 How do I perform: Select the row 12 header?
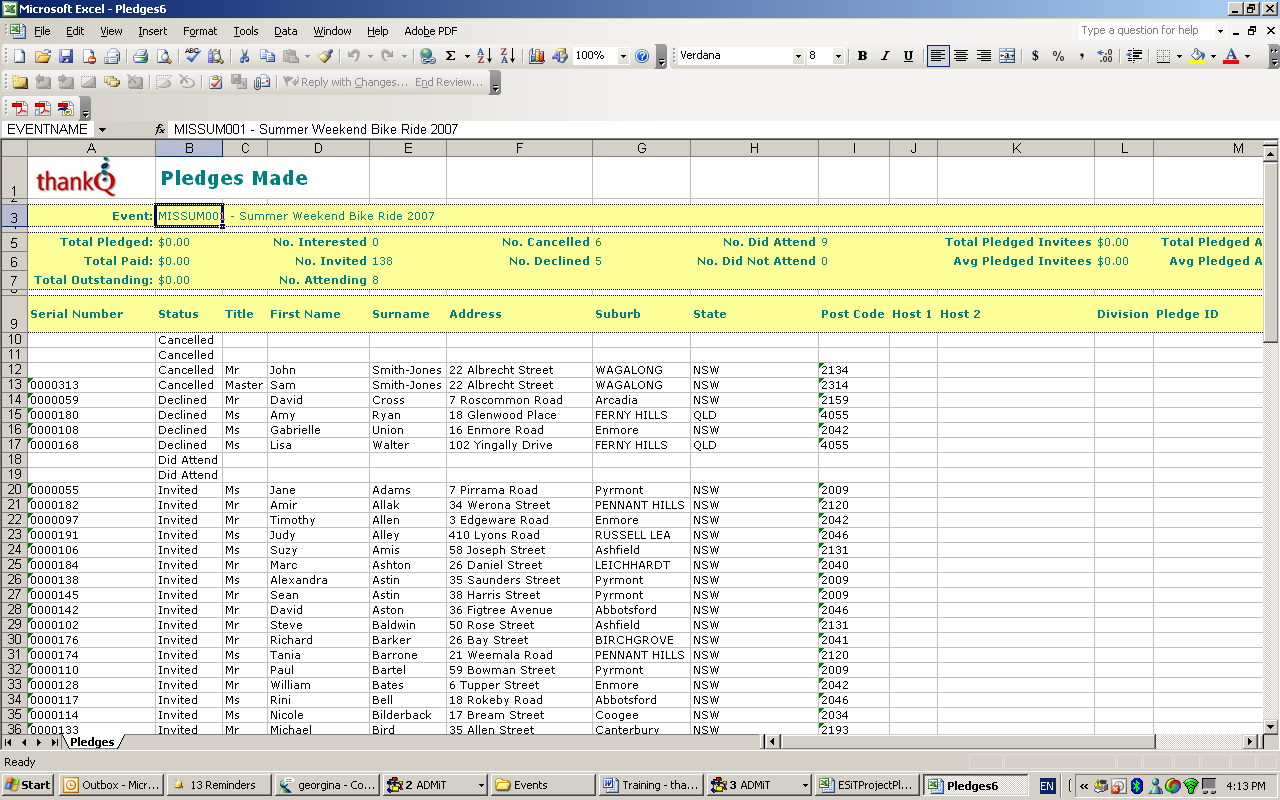14,370
